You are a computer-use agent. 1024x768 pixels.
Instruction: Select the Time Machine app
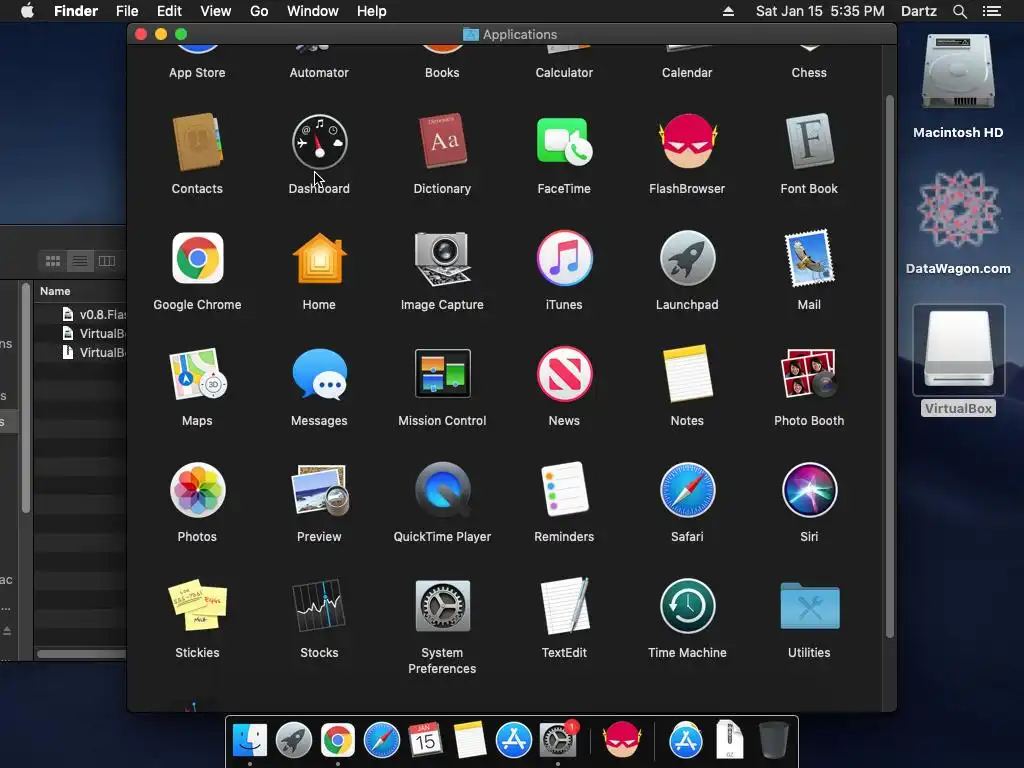[687, 605]
